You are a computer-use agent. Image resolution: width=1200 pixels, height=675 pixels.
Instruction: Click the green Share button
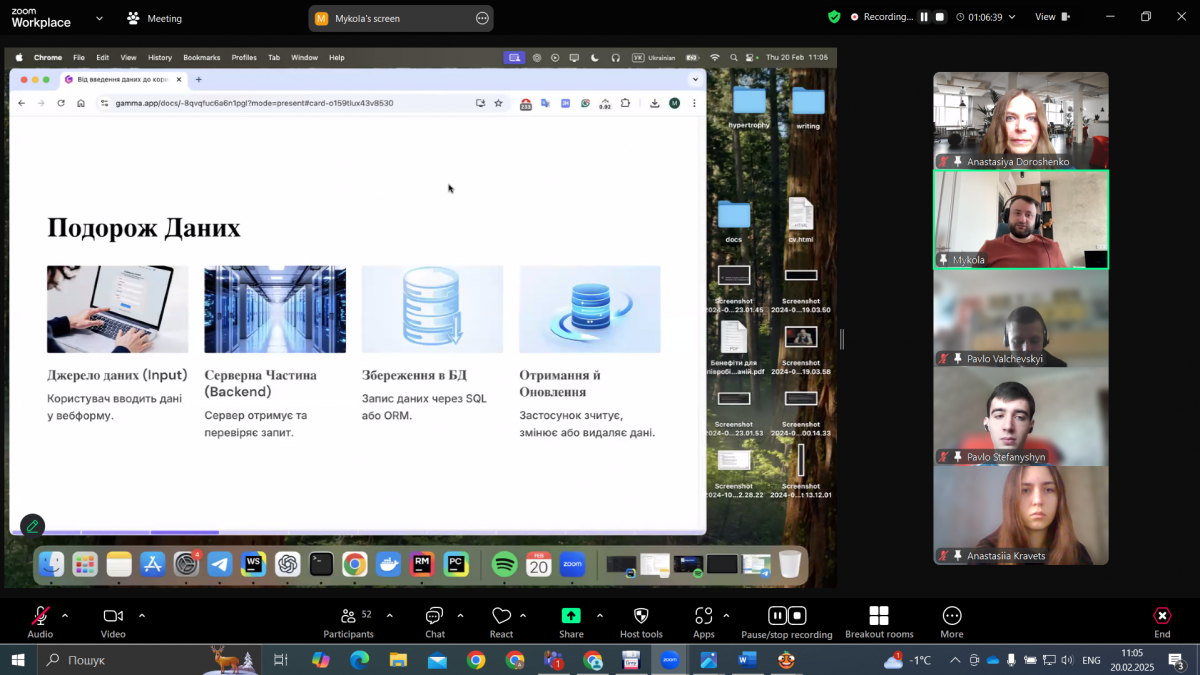pyautogui.click(x=571, y=616)
